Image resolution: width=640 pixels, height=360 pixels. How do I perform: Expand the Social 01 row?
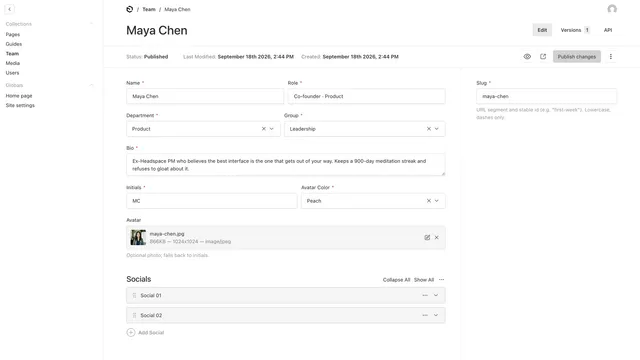(x=436, y=295)
